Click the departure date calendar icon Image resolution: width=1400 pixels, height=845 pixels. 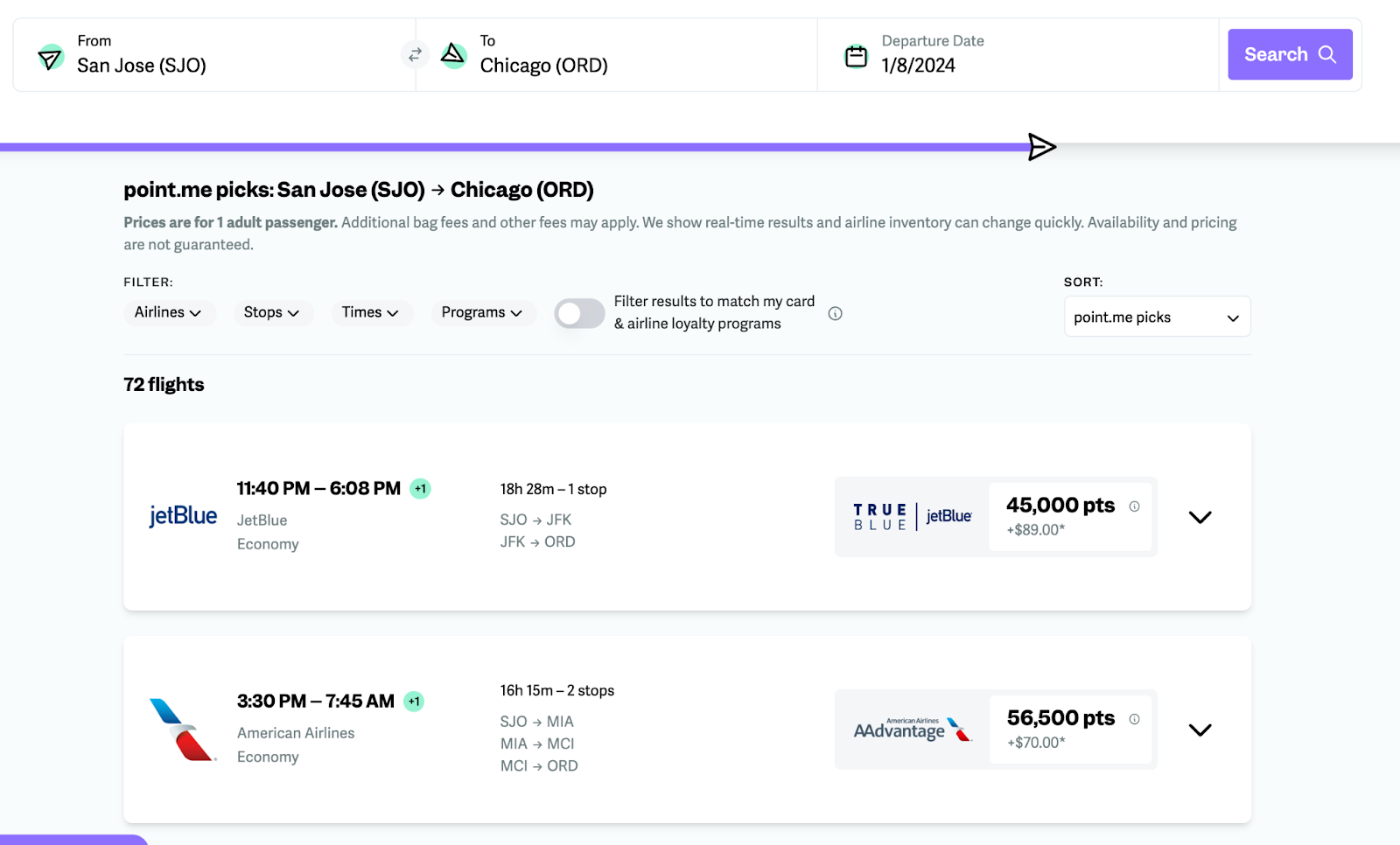pos(856,56)
